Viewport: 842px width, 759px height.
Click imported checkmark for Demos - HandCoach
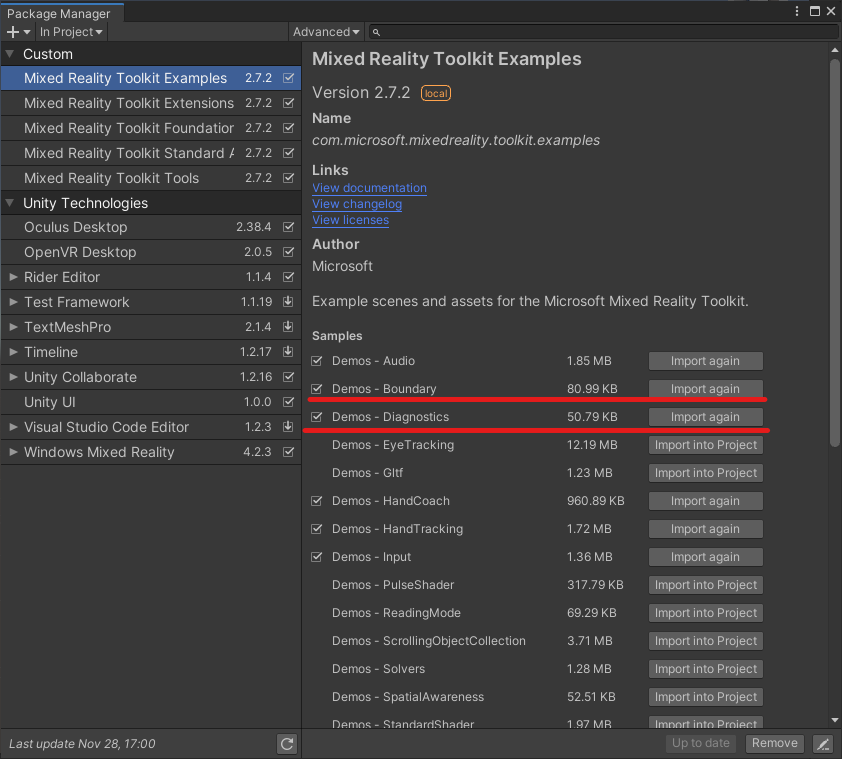317,501
